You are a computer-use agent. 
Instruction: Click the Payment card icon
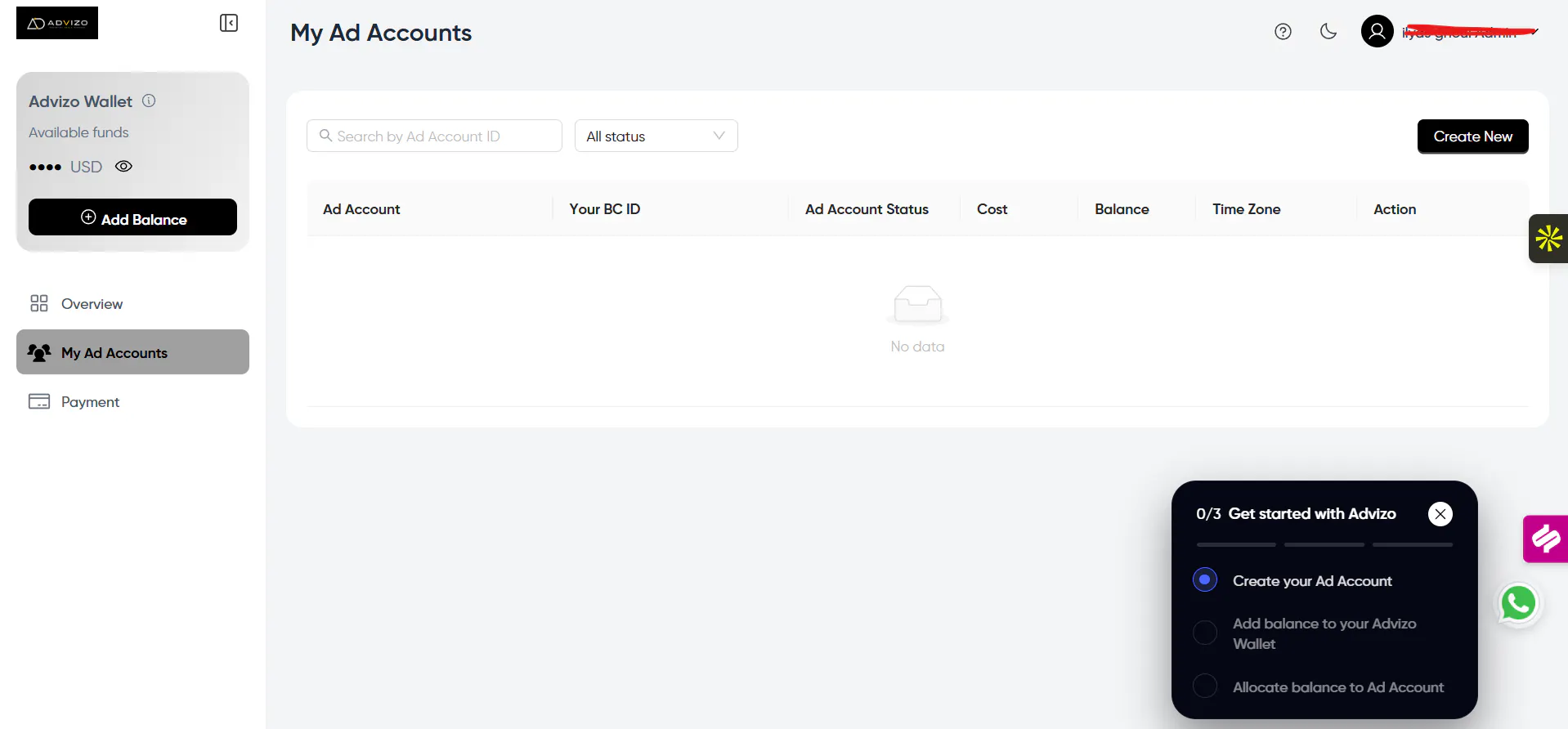pos(39,401)
